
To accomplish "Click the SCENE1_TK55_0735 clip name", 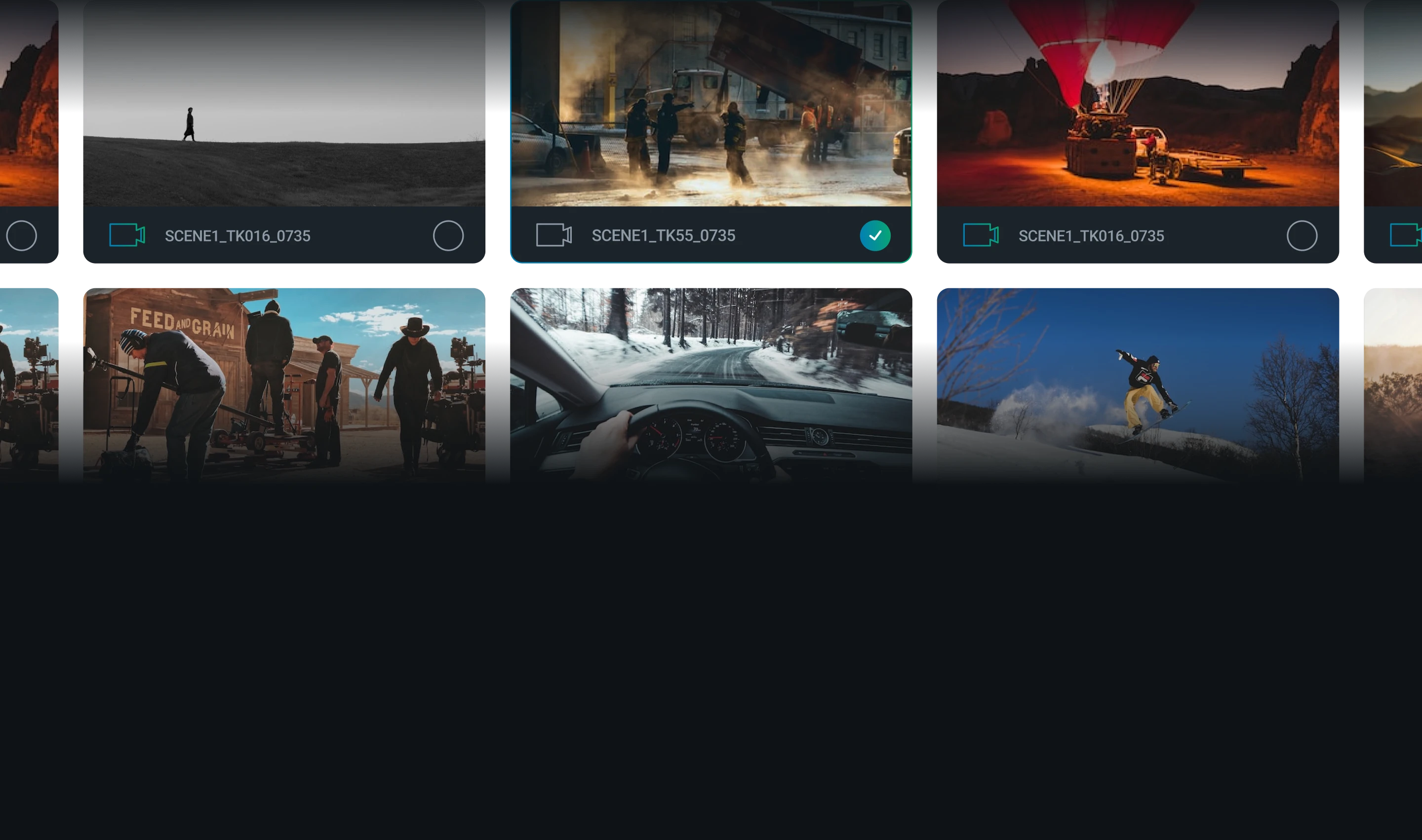I will tap(663, 235).
